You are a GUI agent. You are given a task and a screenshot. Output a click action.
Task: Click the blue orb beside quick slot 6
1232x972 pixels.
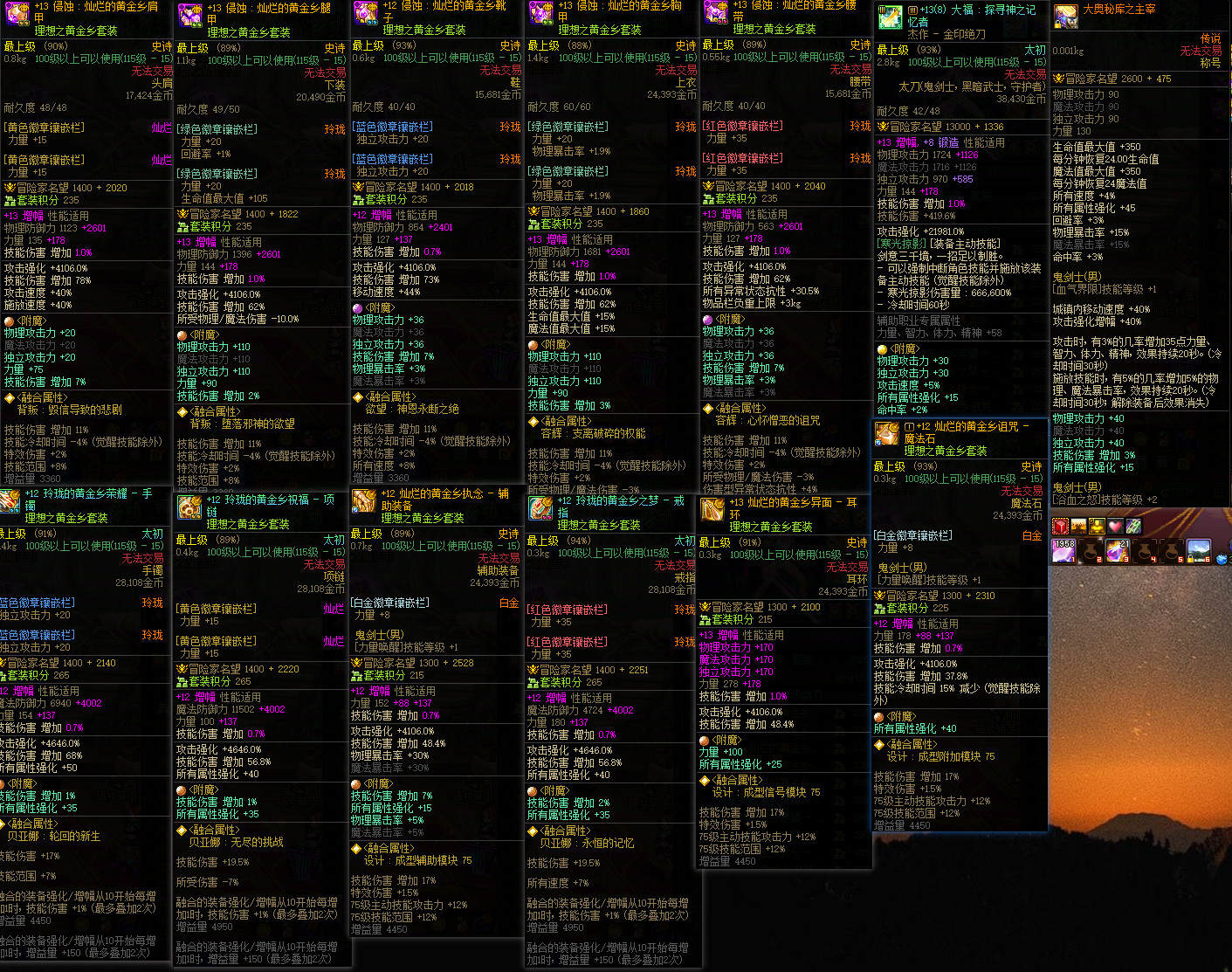pos(1222,557)
